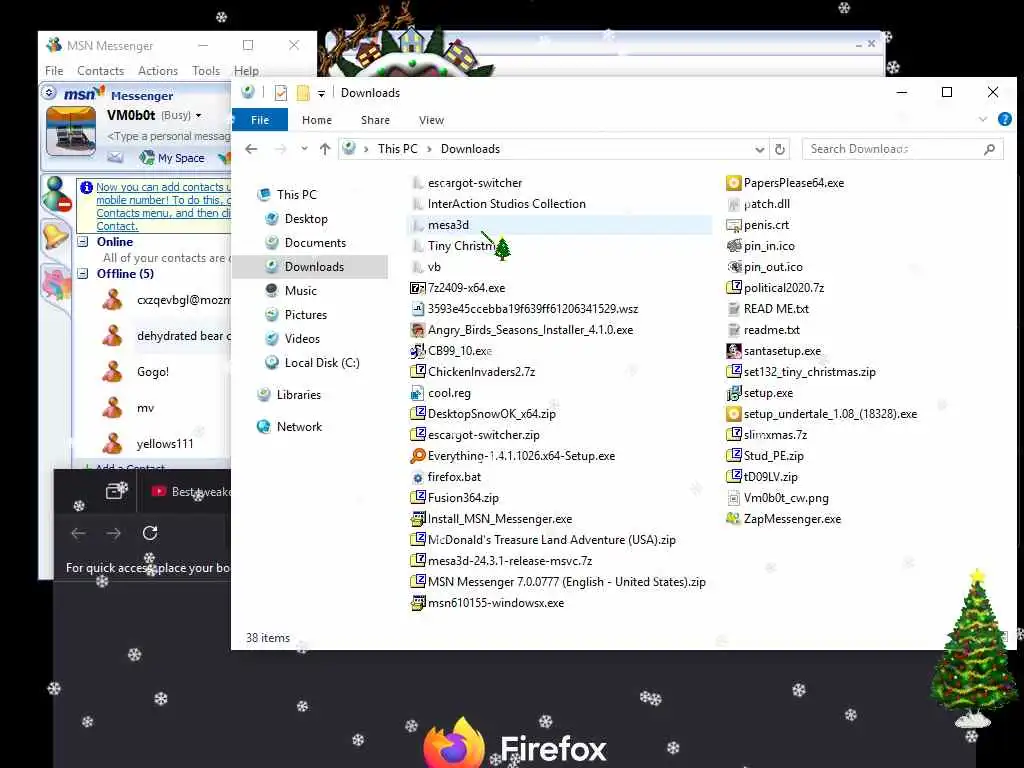The image size is (1024, 768).
Task: Reload page in Firefox window
Action: click(150, 533)
